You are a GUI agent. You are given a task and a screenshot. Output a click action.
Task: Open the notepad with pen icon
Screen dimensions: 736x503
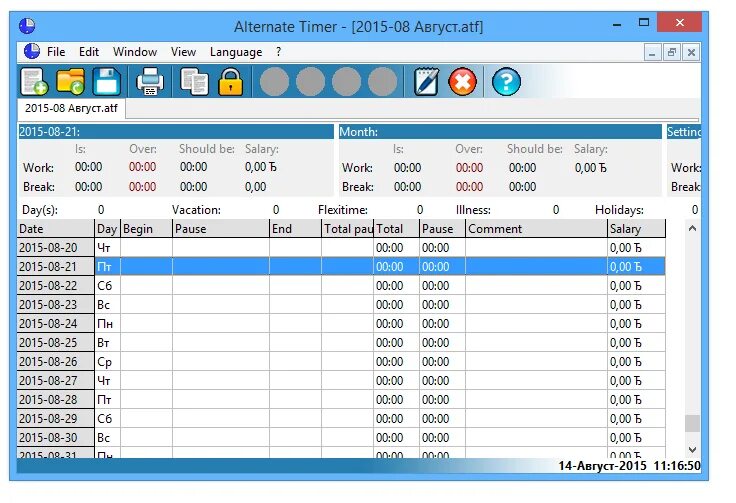[x=426, y=82]
